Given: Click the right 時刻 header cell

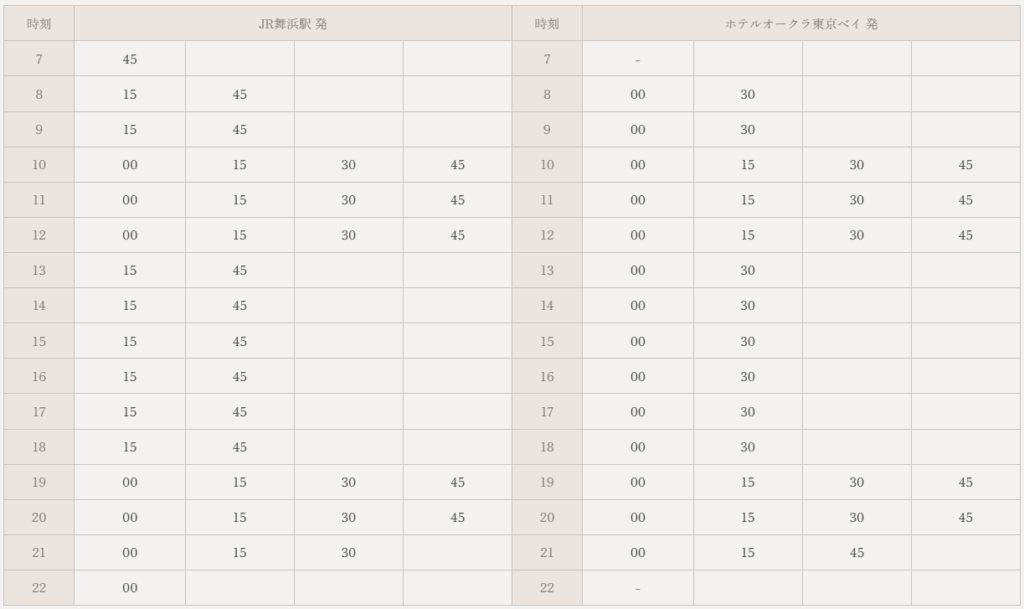Looking at the screenshot, I should tap(547, 24).
